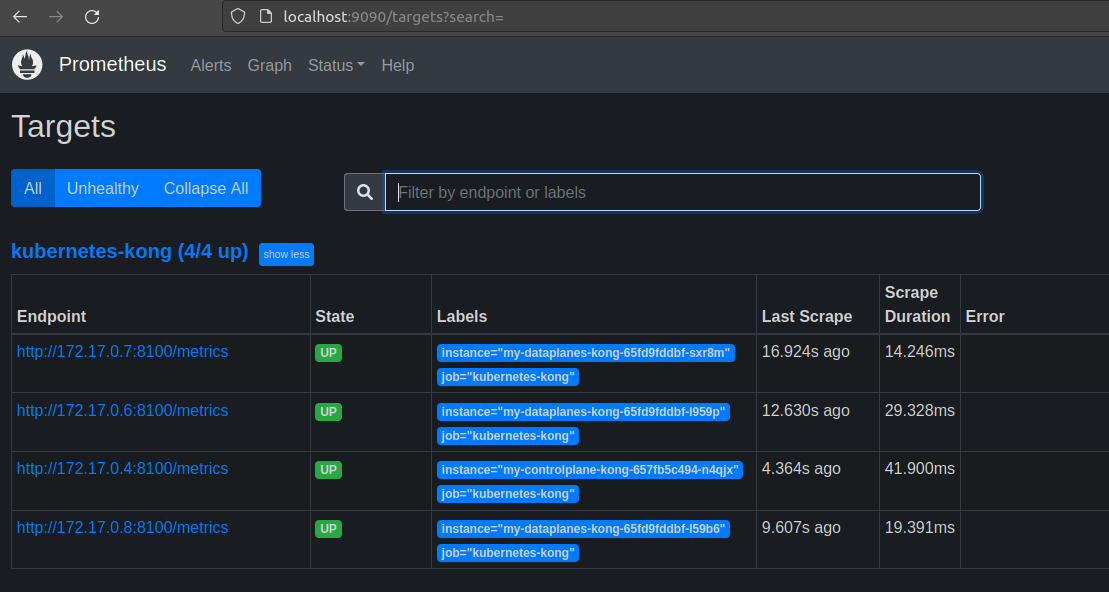Select the All targets filter
The width and height of the screenshot is (1109, 592).
33,188
